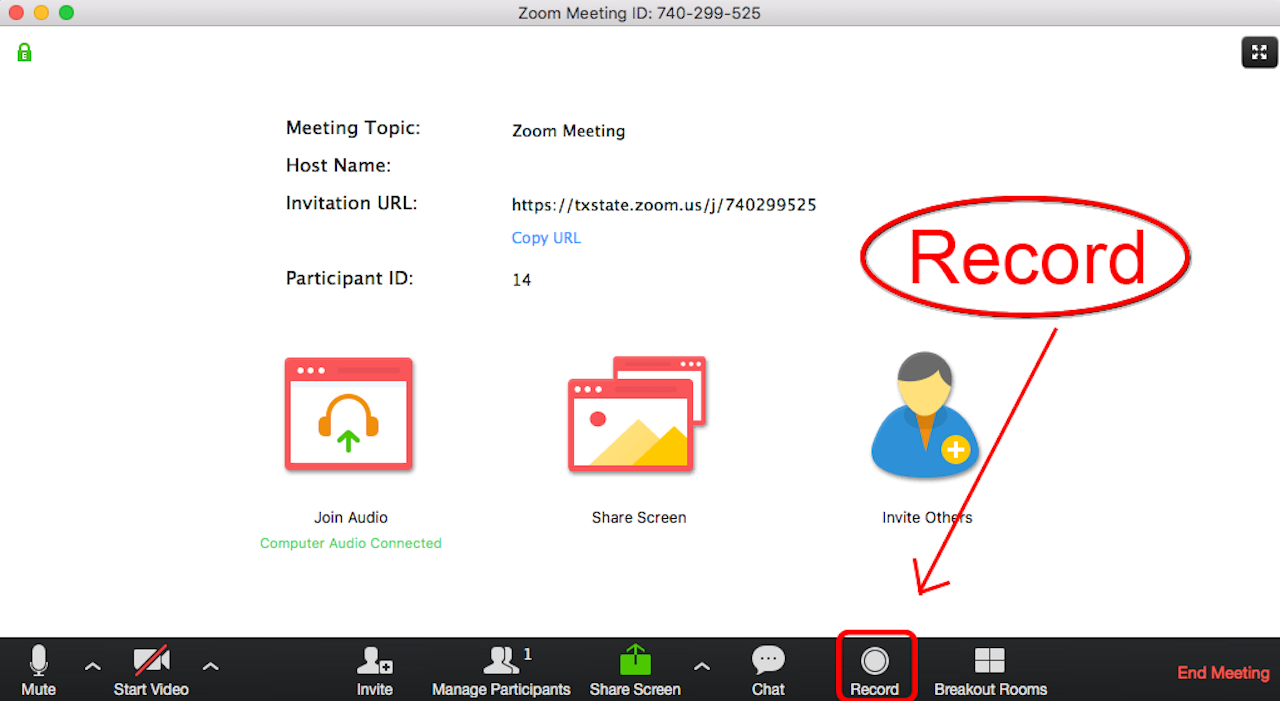The image size is (1280, 701).
Task: Start recording with the Record button
Action: point(875,667)
